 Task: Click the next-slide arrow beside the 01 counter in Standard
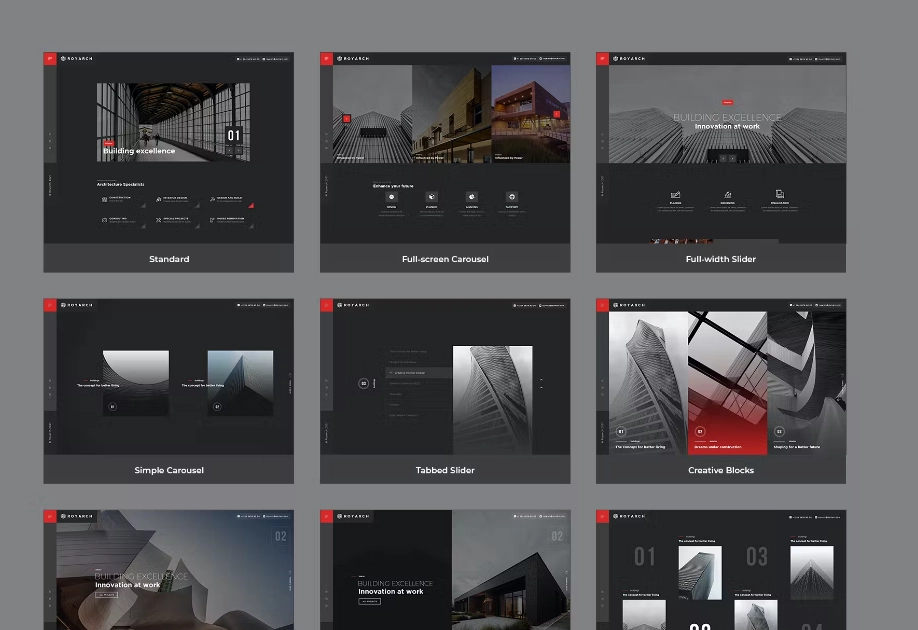pos(238,149)
